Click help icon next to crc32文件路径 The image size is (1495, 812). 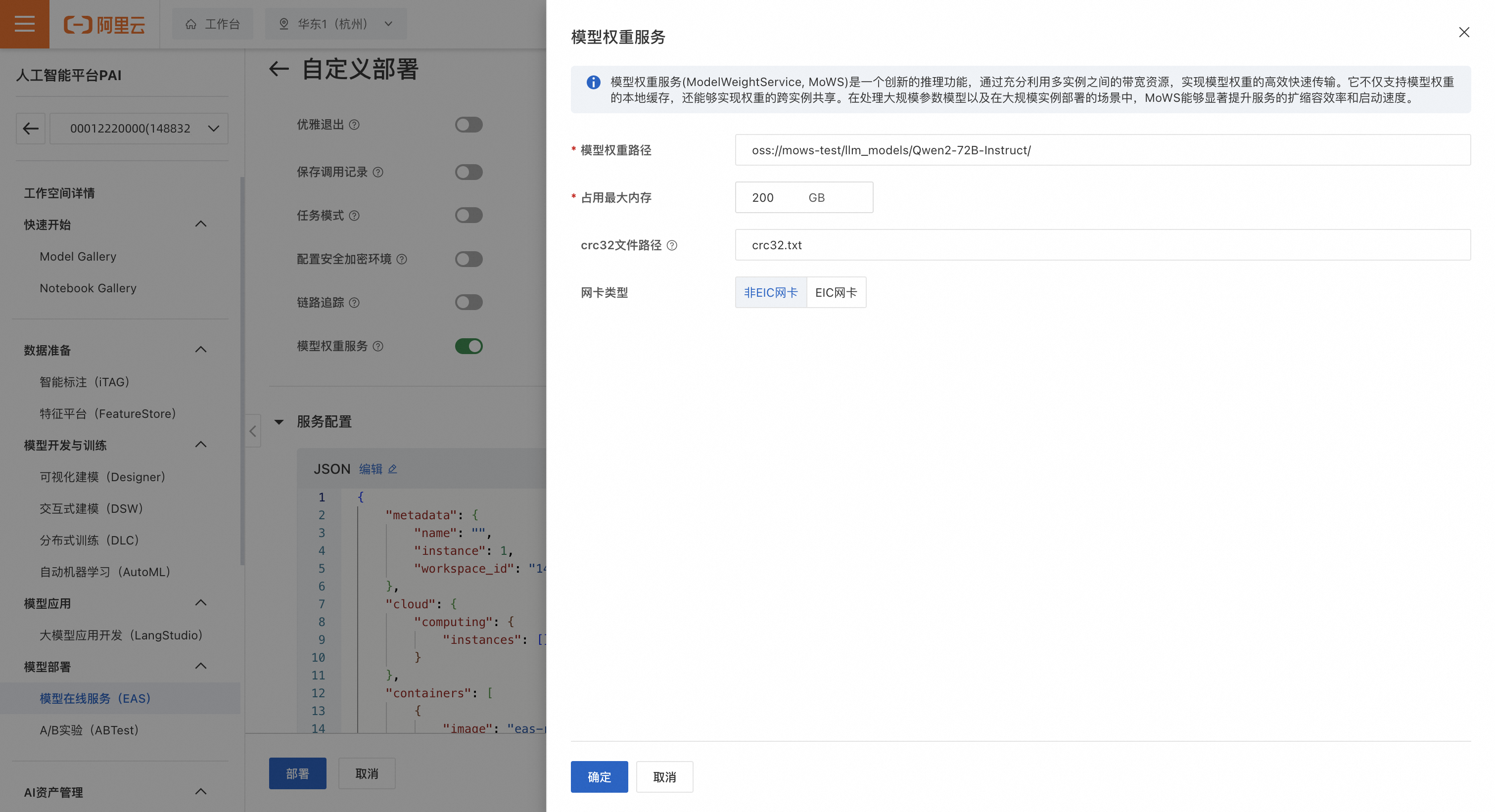[672, 245]
